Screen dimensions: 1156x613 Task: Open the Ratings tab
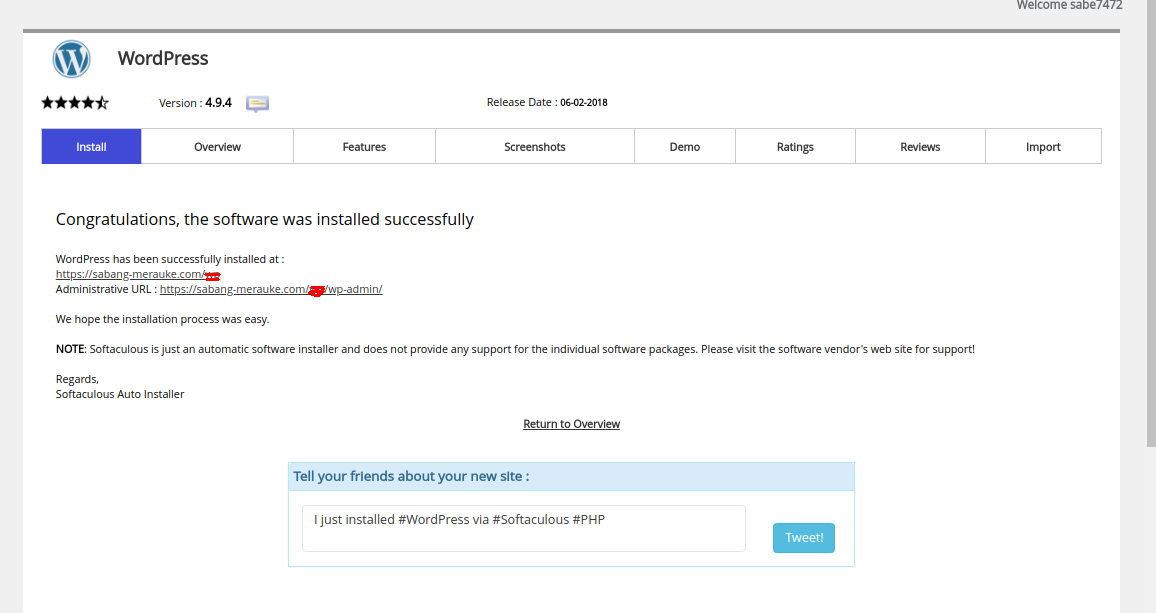(x=795, y=147)
